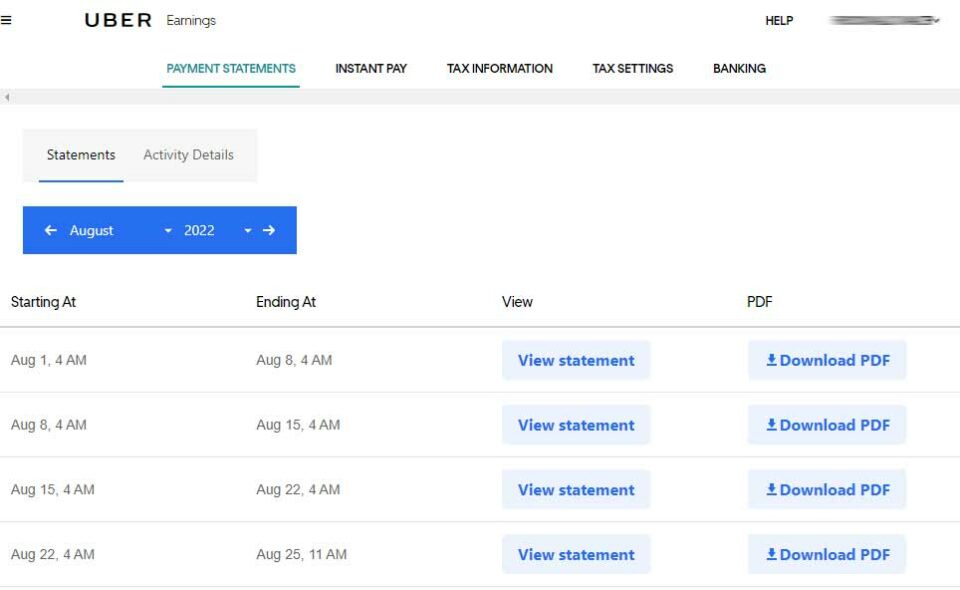Screen dimensions: 960x590
Task: Click the download icon for Aug 22 statement
Action: click(771, 554)
